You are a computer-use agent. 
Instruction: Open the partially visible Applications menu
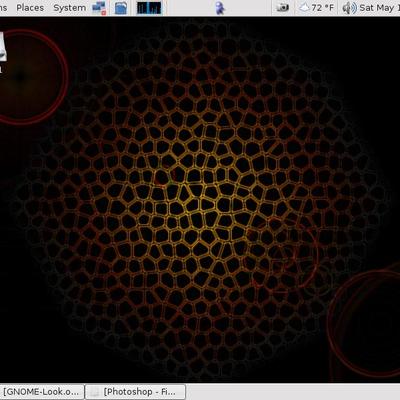click(x=4, y=8)
